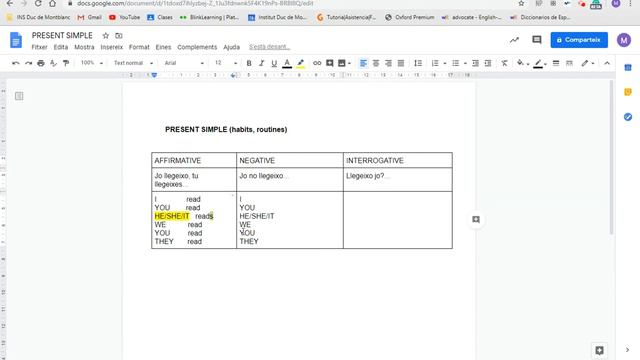This screenshot has height=360, width=640.
Task: Open Keep notes side panel
Action: pyautogui.click(x=628, y=92)
